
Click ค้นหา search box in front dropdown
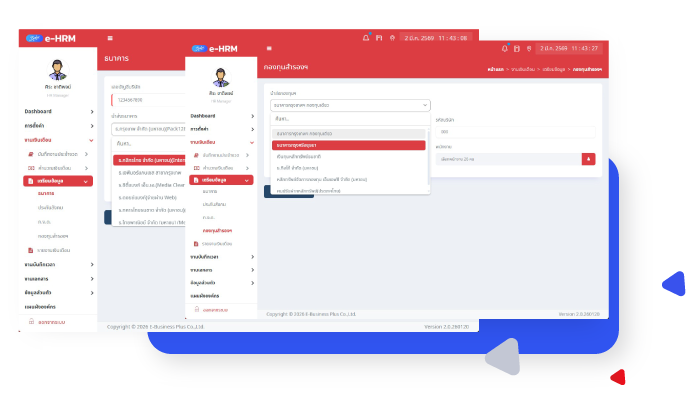350,119
